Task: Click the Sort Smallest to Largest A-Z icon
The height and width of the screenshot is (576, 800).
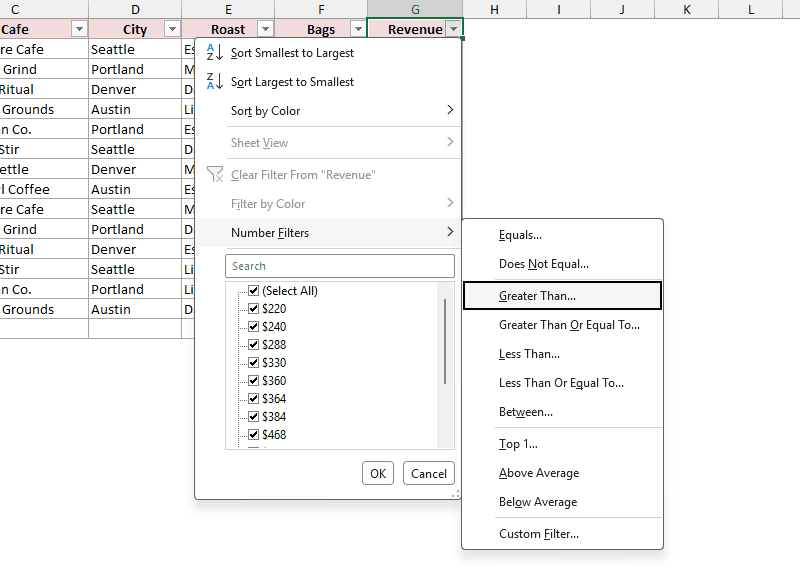Action: click(x=214, y=53)
